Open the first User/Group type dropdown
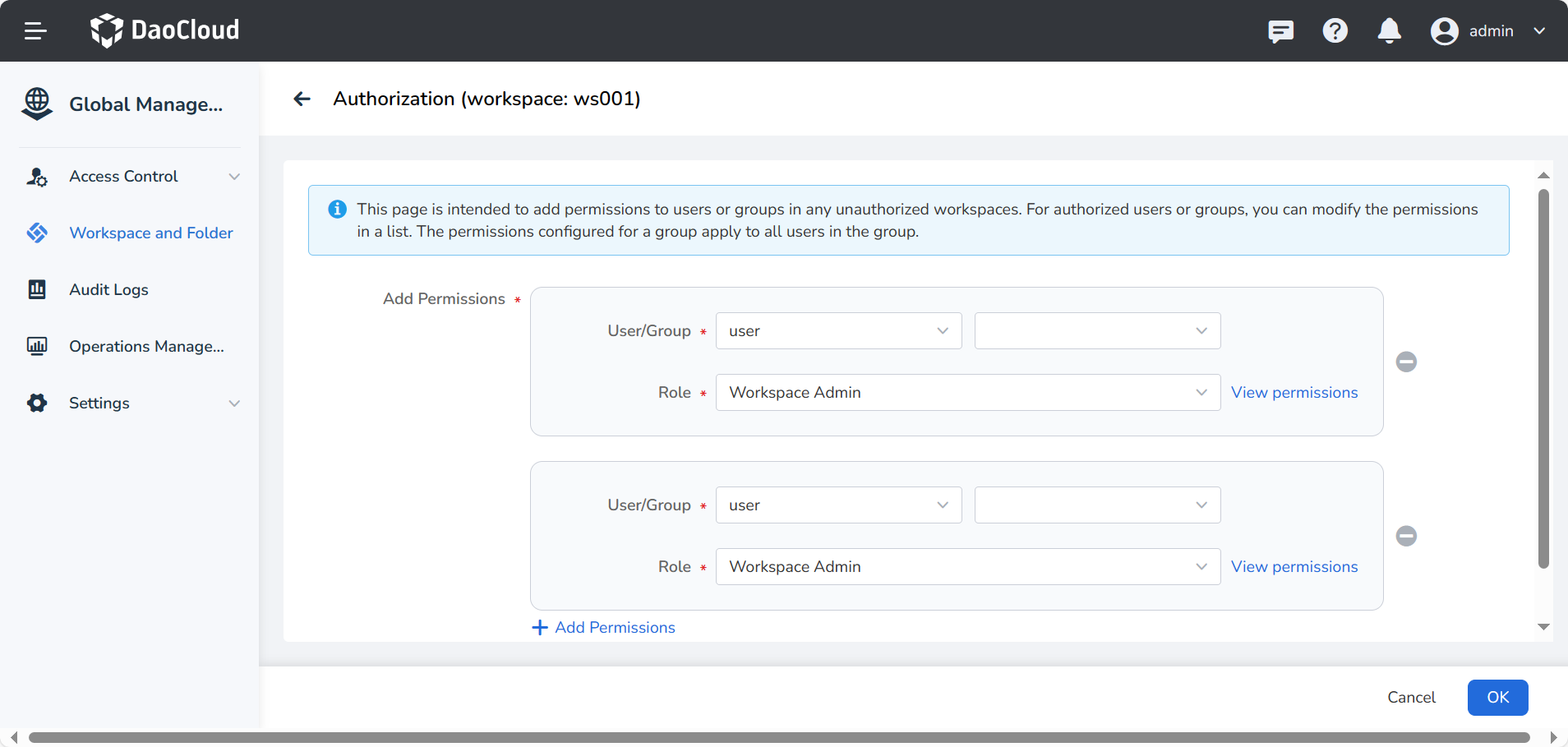The width and height of the screenshot is (1568, 747). pos(838,331)
